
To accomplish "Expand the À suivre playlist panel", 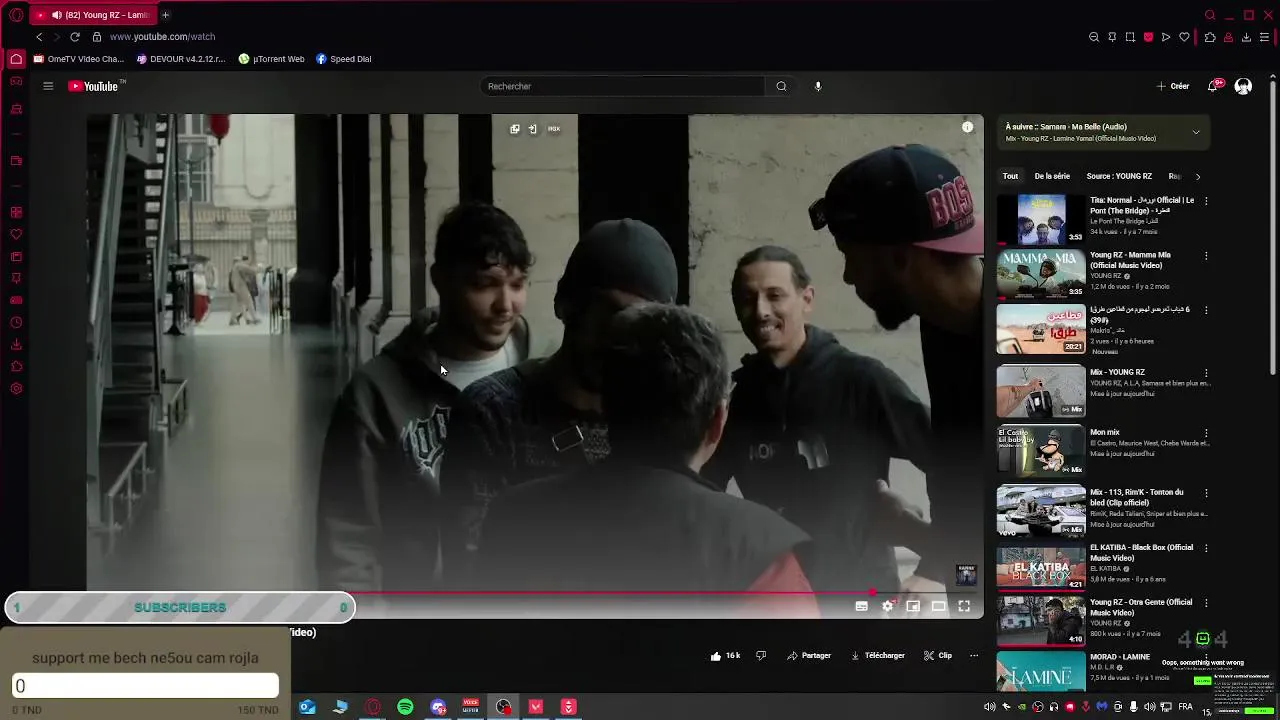I will [1195, 132].
